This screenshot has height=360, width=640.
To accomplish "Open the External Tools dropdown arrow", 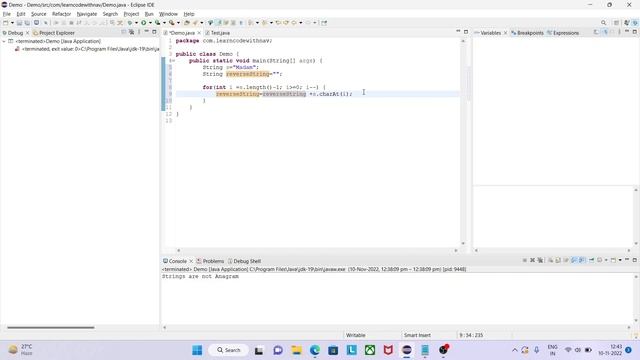I will tap(178, 23).
